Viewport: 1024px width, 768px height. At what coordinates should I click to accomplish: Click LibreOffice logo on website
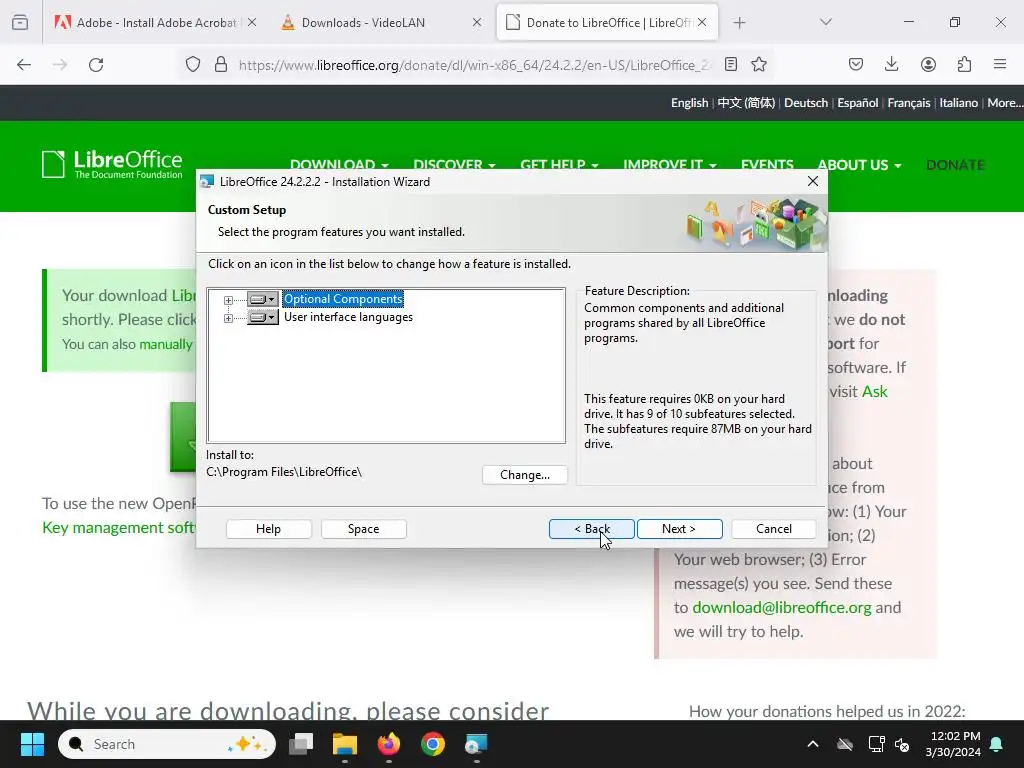click(112, 165)
